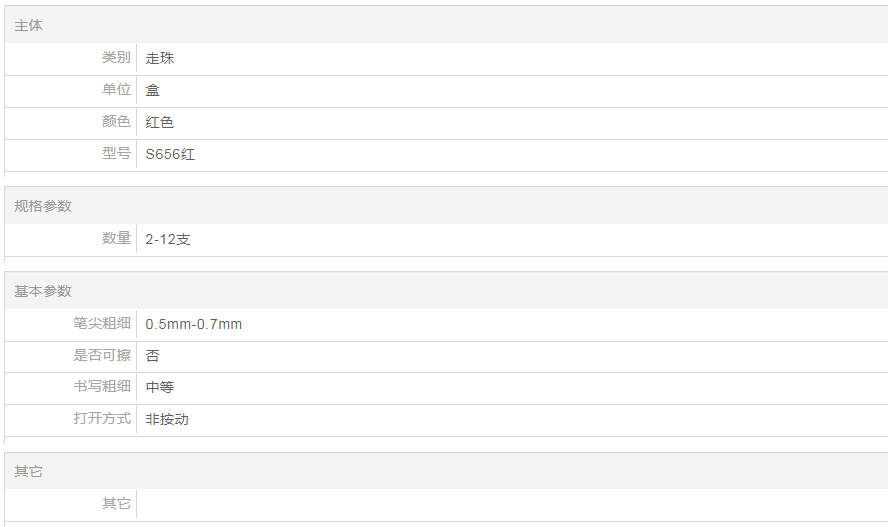Screen dimensions: 895x527
Task: Click the 类别 label
Action: point(116,58)
